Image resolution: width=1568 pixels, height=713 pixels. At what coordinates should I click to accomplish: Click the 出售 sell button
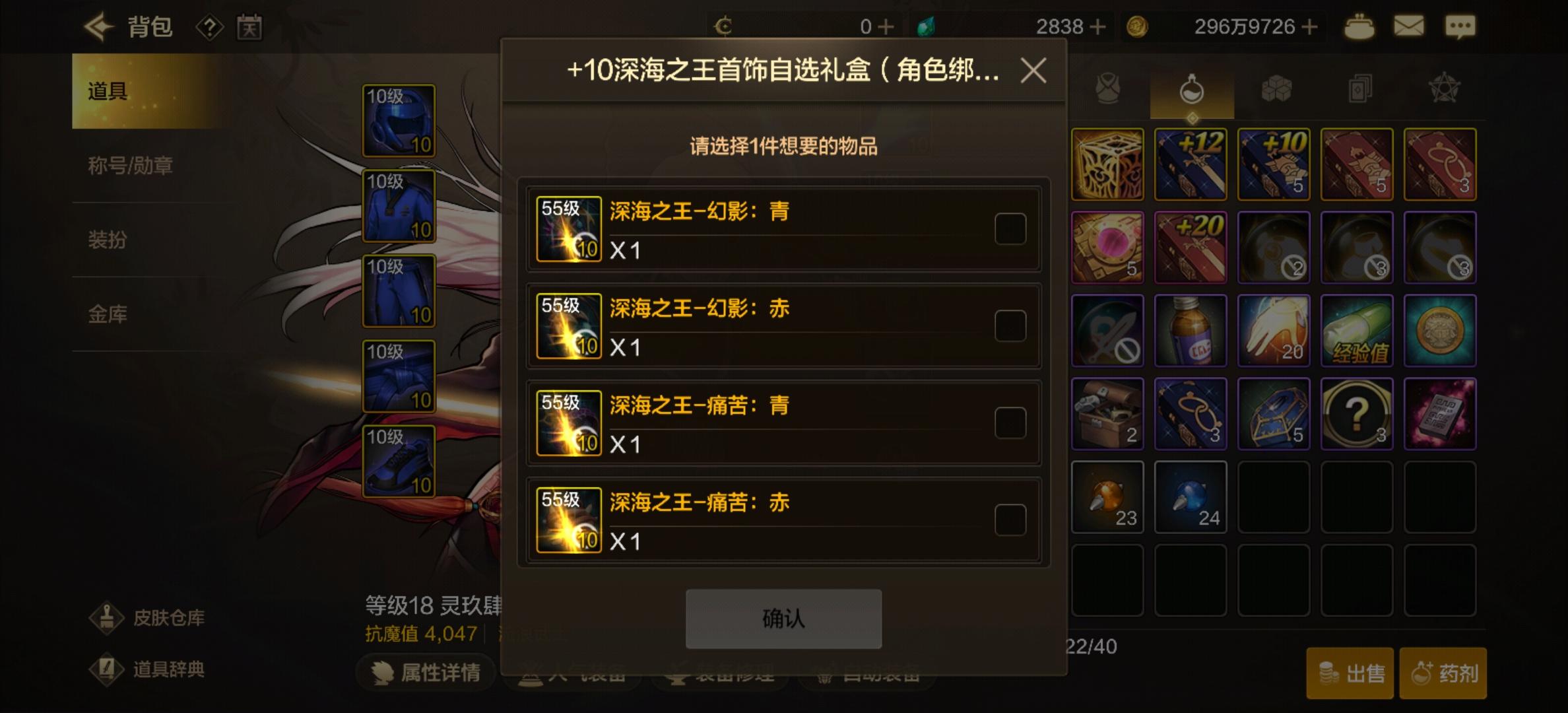[1350, 673]
